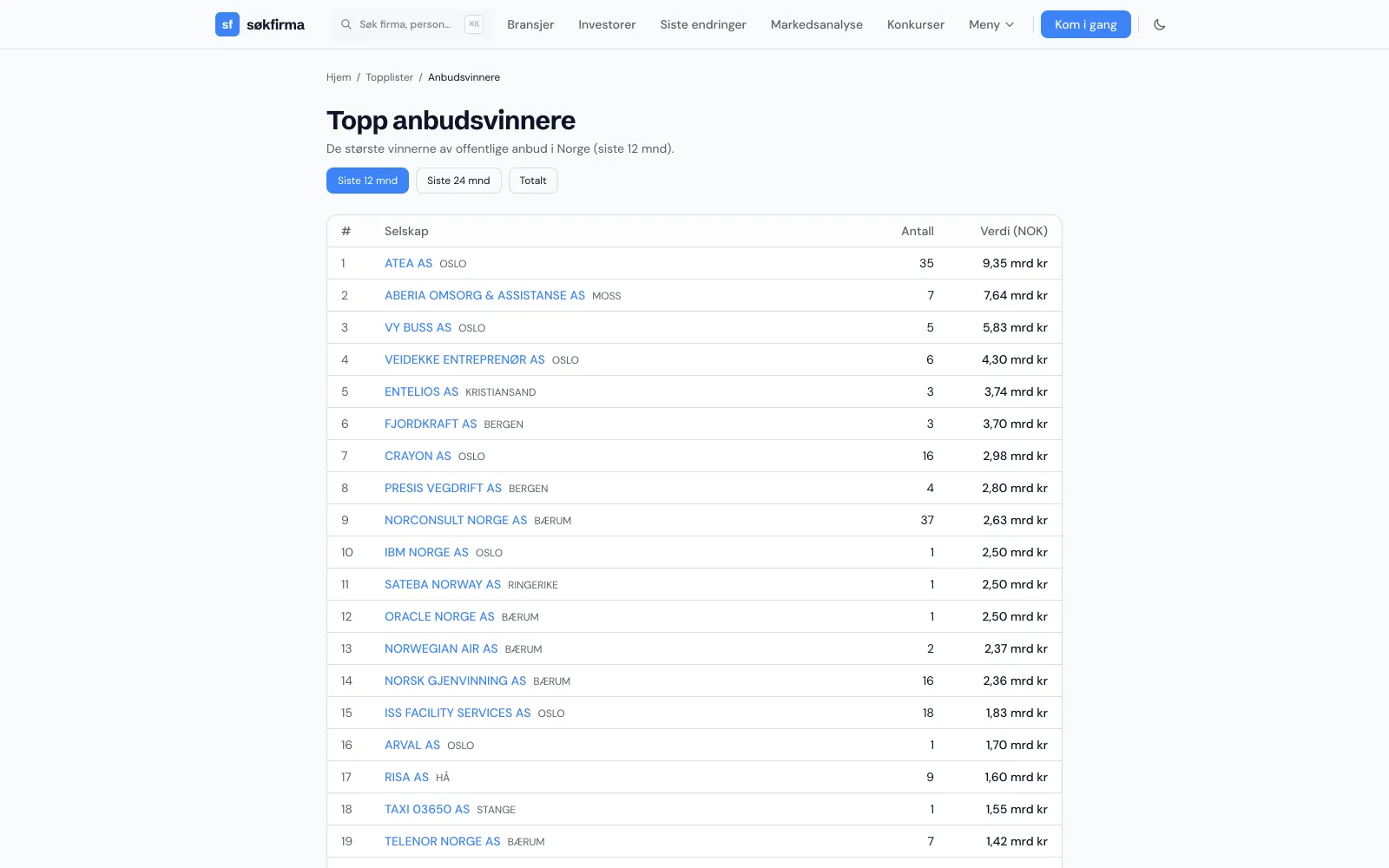Open CRAYON AS company link
1389x868 pixels.
coord(418,456)
